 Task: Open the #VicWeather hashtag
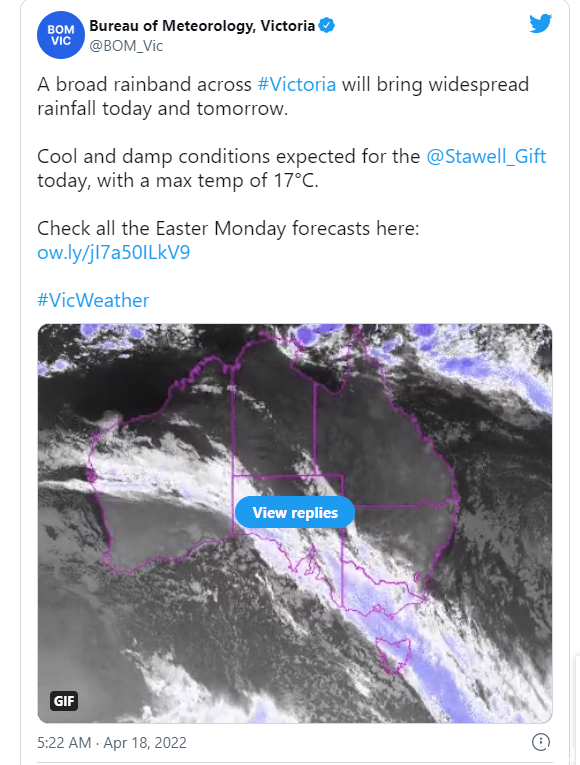click(93, 300)
